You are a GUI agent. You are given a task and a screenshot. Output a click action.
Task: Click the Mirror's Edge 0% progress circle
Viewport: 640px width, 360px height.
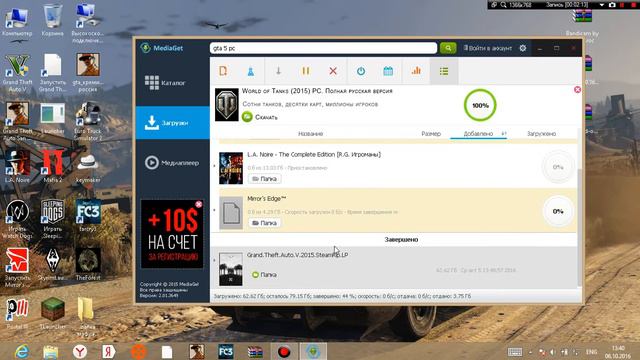click(558, 211)
